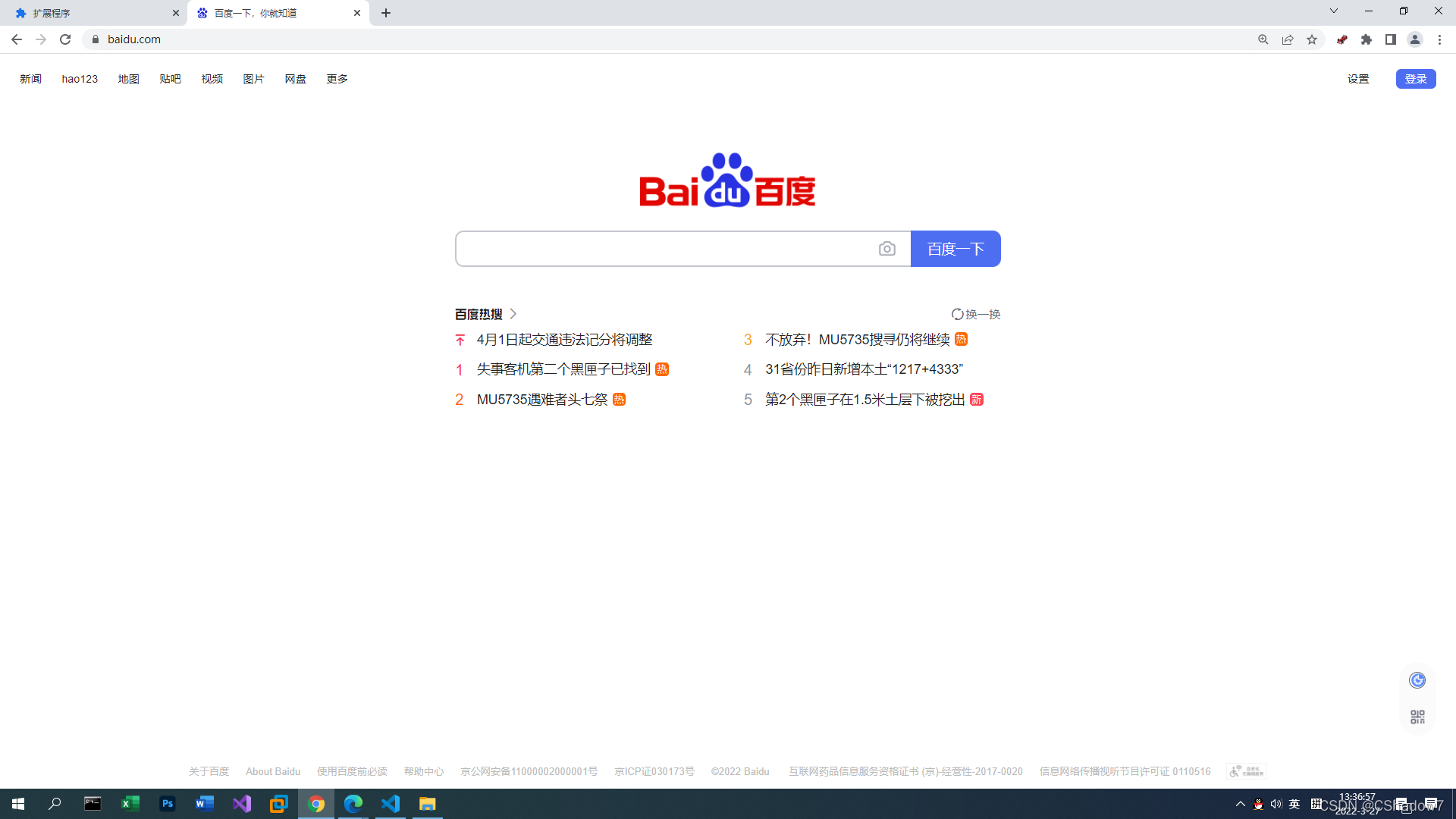Viewport: 1456px width, 819px height.
Task: Open the Extensions puzzle icon
Action: [x=1367, y=39]
